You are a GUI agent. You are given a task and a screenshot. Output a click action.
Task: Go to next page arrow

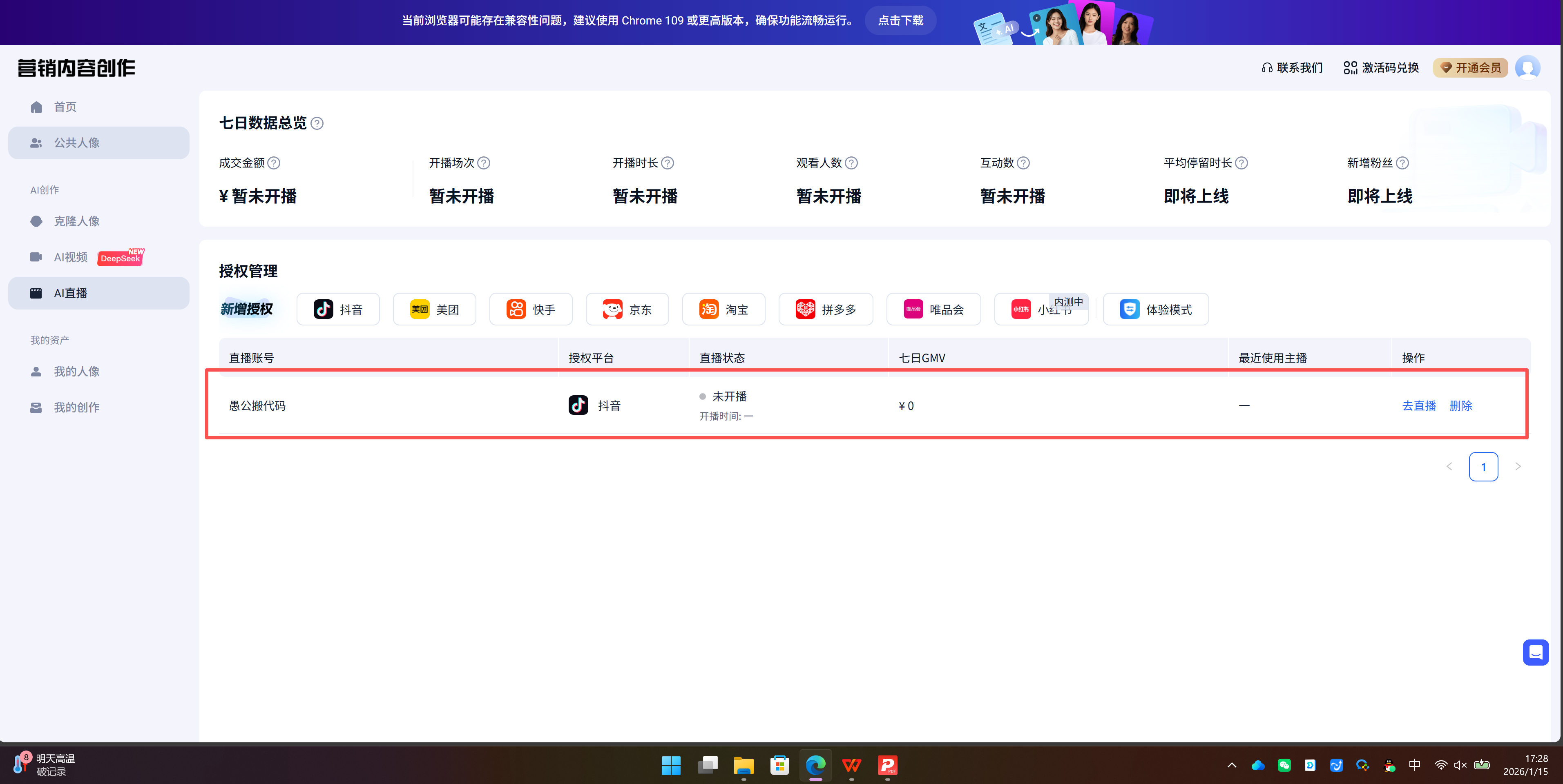pyautogui.click(x=1518, y=466)
